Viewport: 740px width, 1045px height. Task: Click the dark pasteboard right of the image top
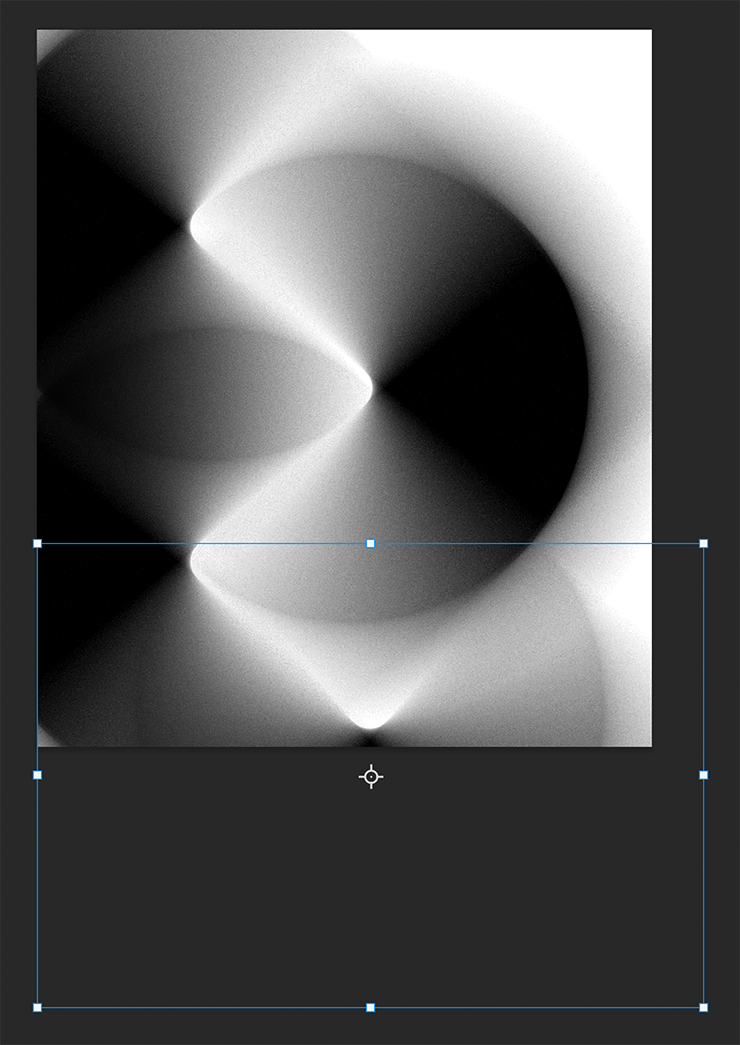point(695,100)
